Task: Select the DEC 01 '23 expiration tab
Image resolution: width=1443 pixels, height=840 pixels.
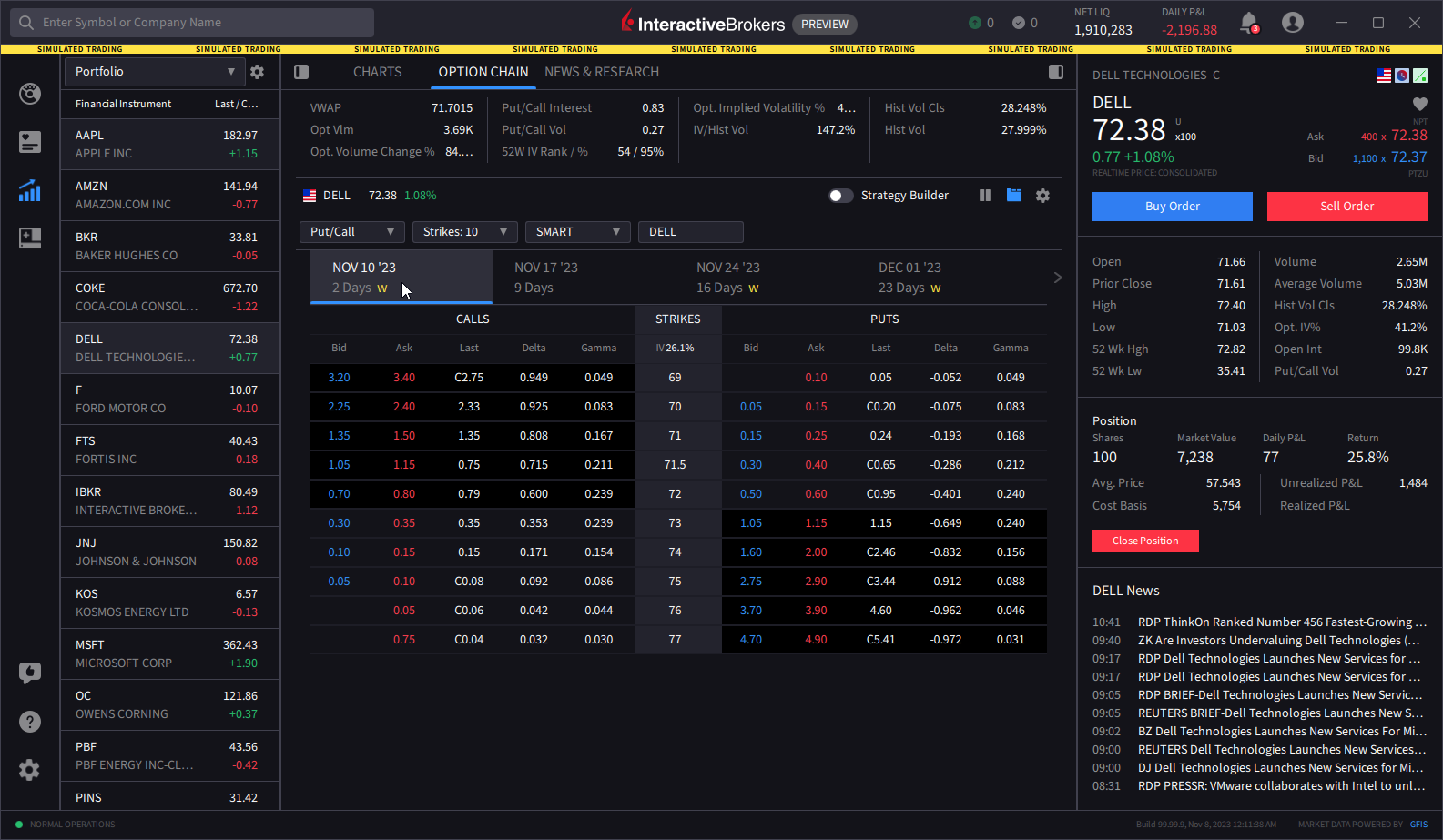Action: pos(947,278)
